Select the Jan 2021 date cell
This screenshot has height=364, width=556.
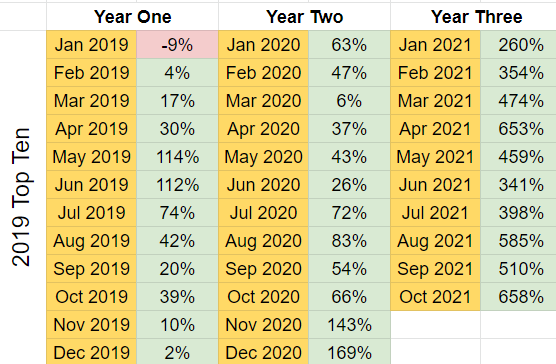coord(435,45)
